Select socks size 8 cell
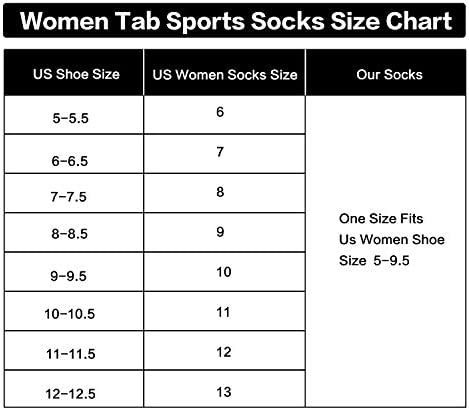 [225, 193]
